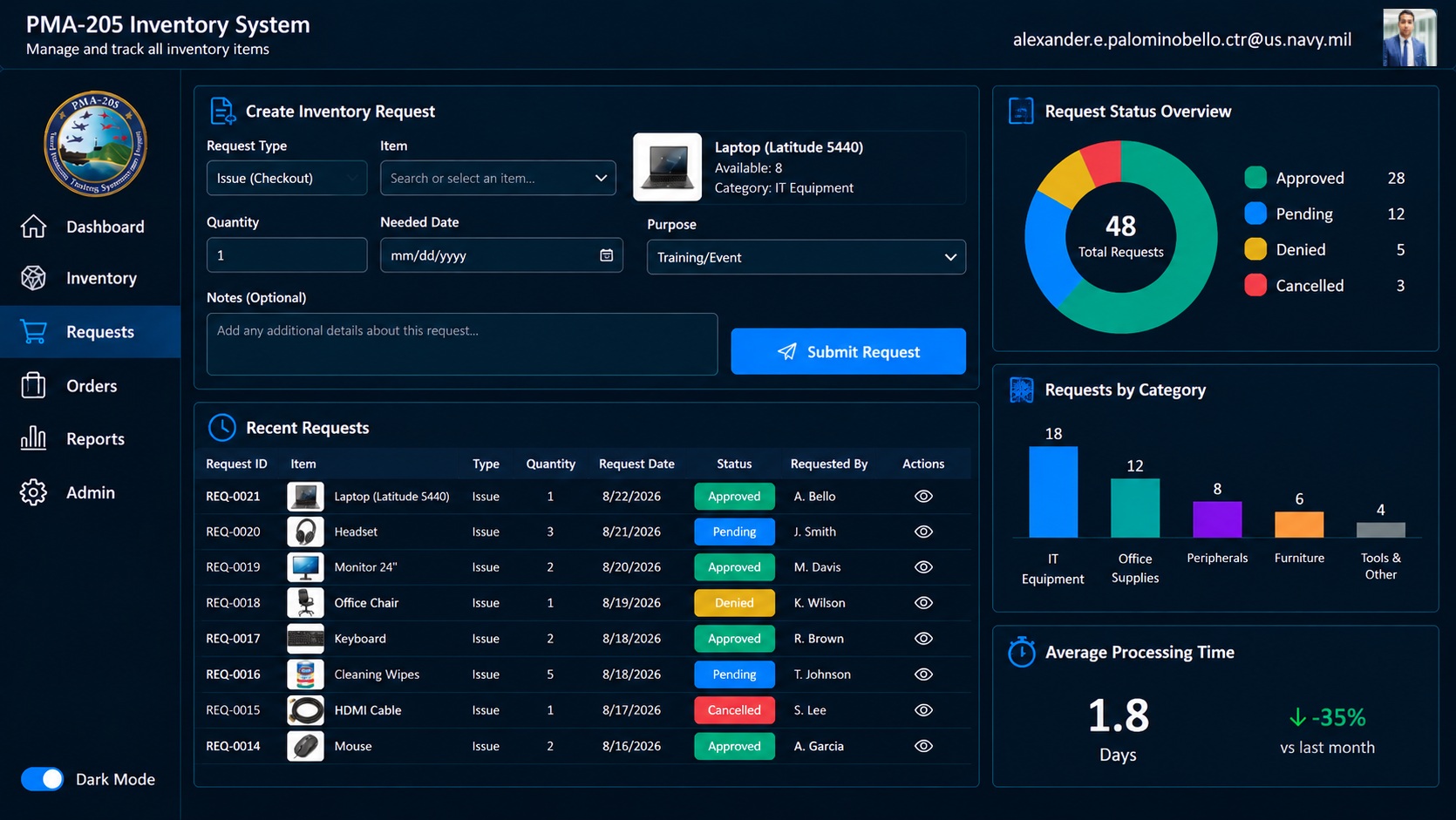The width and height of the screenshot is (1456, 820).
Task: View details of the Office Chair request
Action: tap(923, 603)
